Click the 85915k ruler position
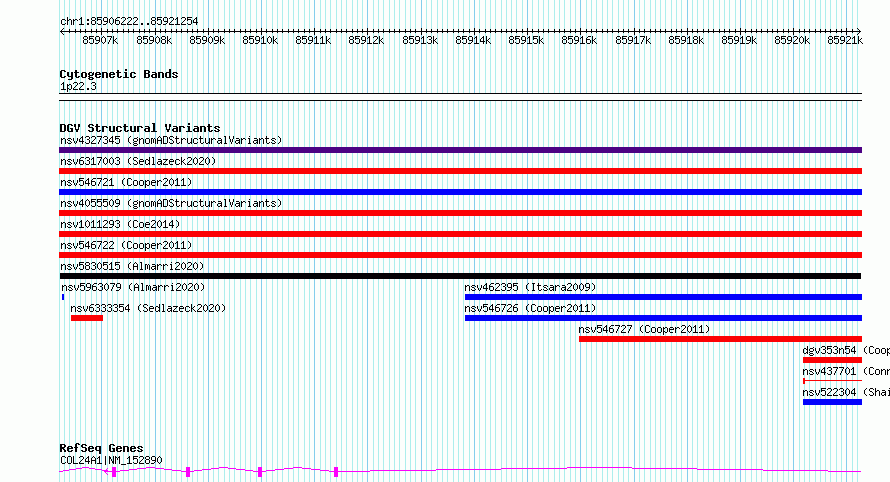Image resolution: width=890 pixels, height=482 pixels. point(526,40)
